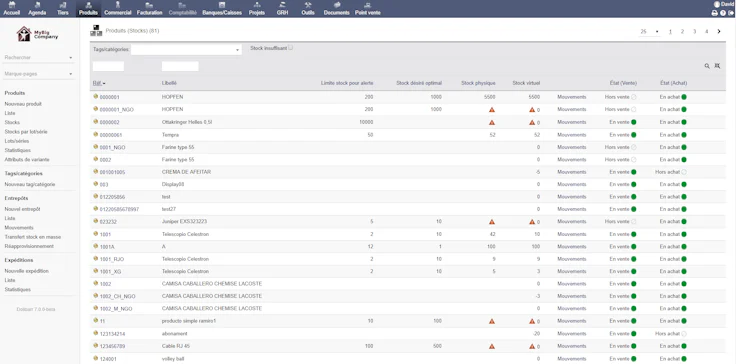
Task: Open the Tiers third-parties module
Action: coord(63,8)
